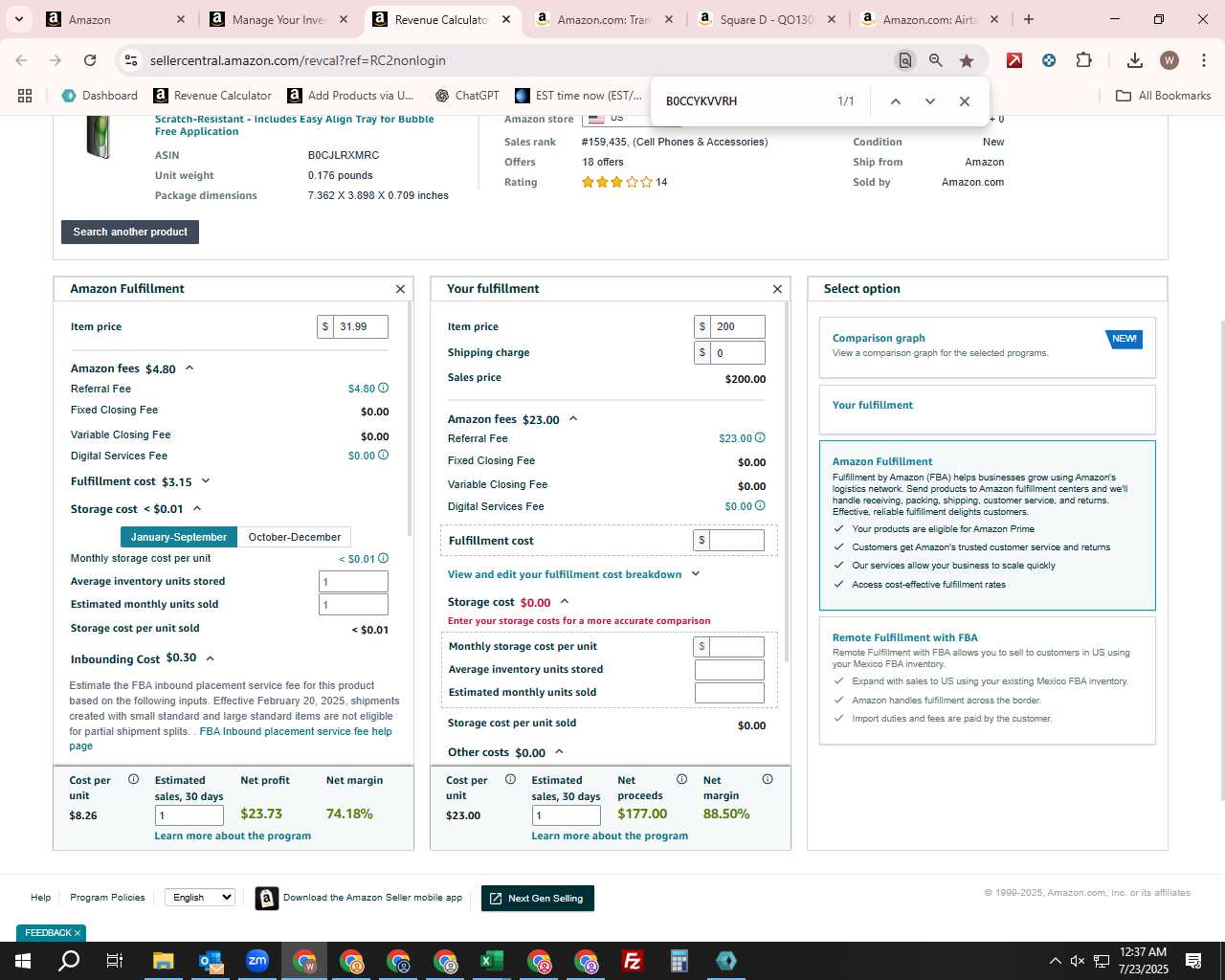The image size is (1225, 980).
Task: Open FileZilla from the taskbar
Action: point(633,961)
